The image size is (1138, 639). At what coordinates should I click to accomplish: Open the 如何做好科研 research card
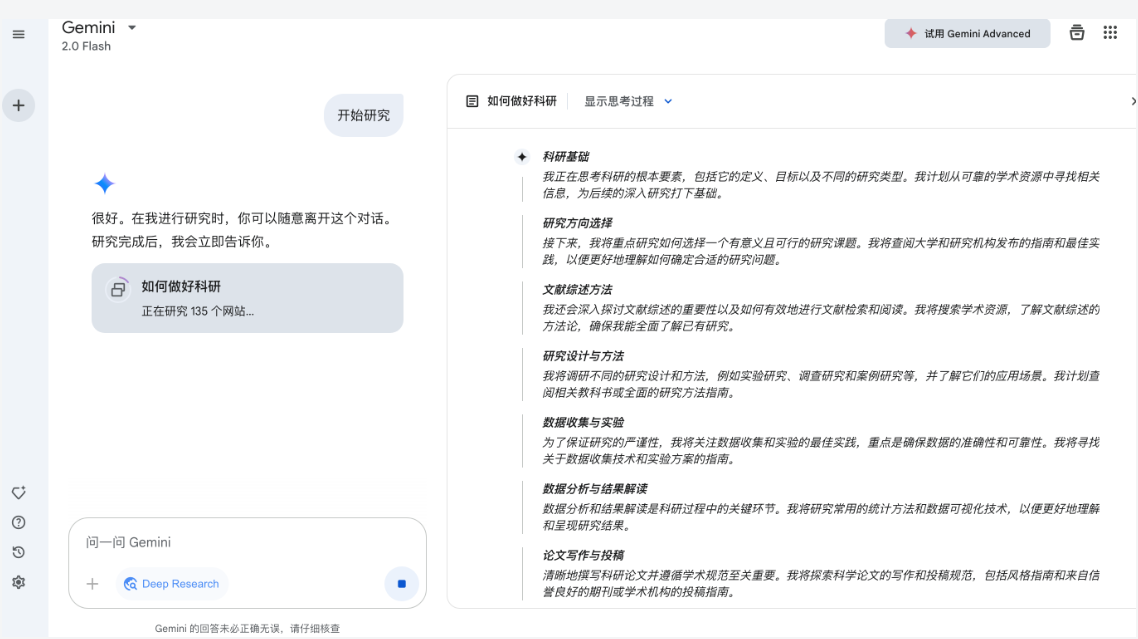pyautogui.click(x=247, y=298)
